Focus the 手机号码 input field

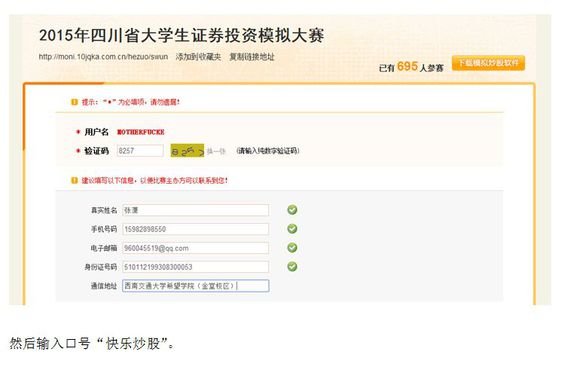196,229
